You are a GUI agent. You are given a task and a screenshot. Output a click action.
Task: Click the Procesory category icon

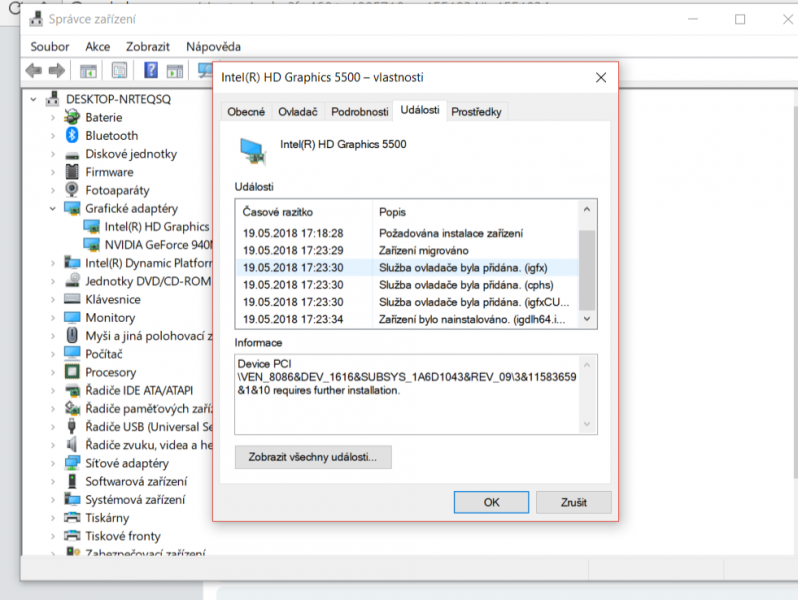[x=72, y=372]
